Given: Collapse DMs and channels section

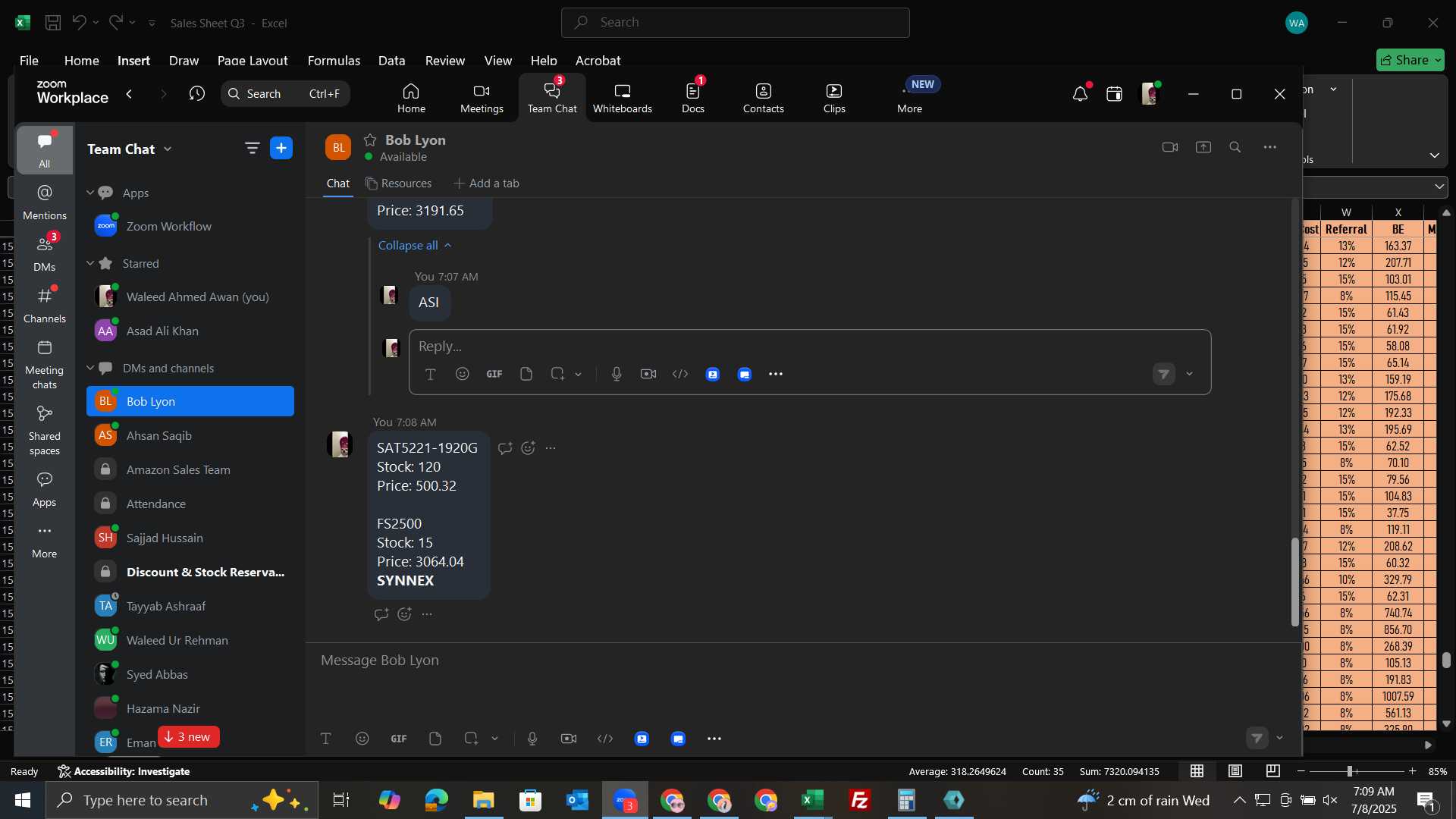Looking at the screenshot, I should point(89,368).
